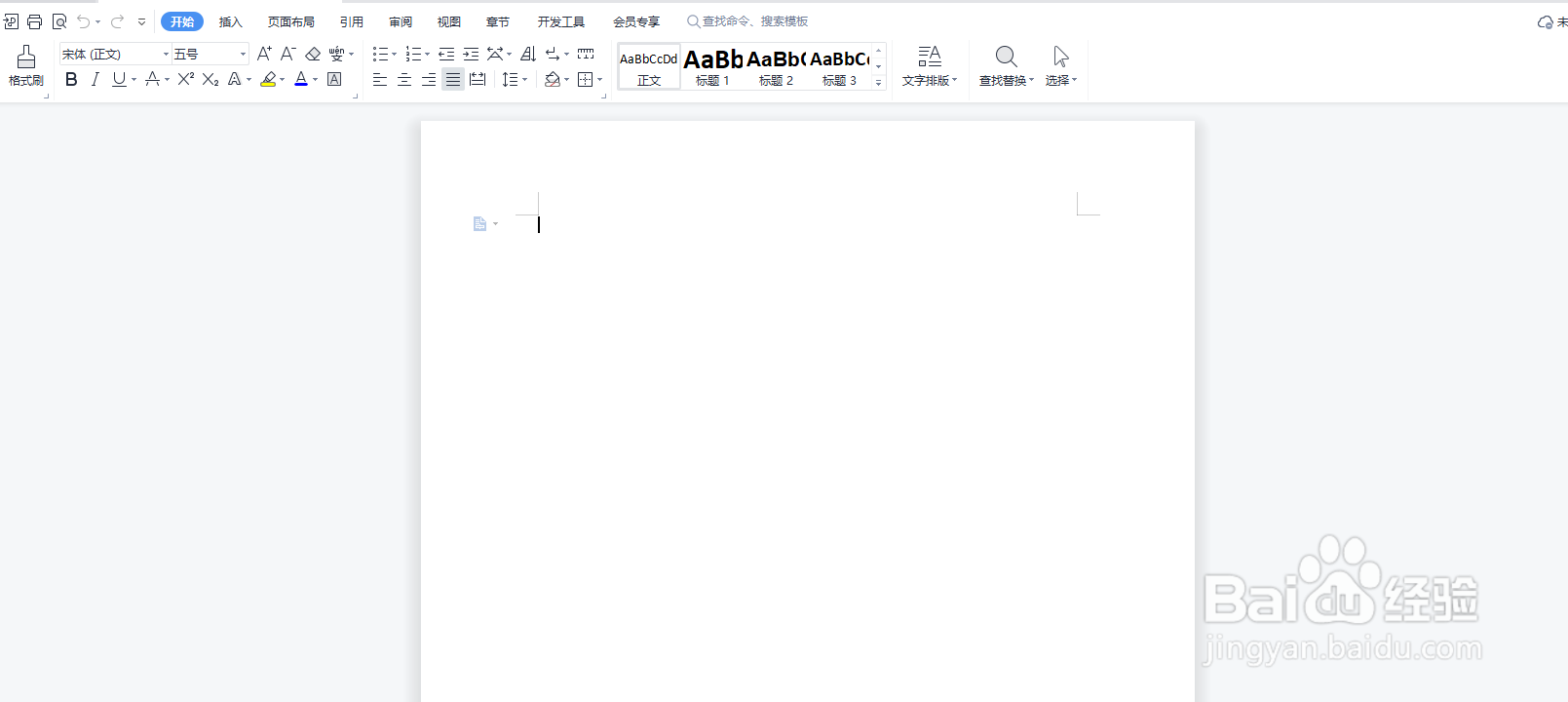Expand underline style dropdown arrow
The width and height of the screenshot is (1568, 702).
point(134,80)
